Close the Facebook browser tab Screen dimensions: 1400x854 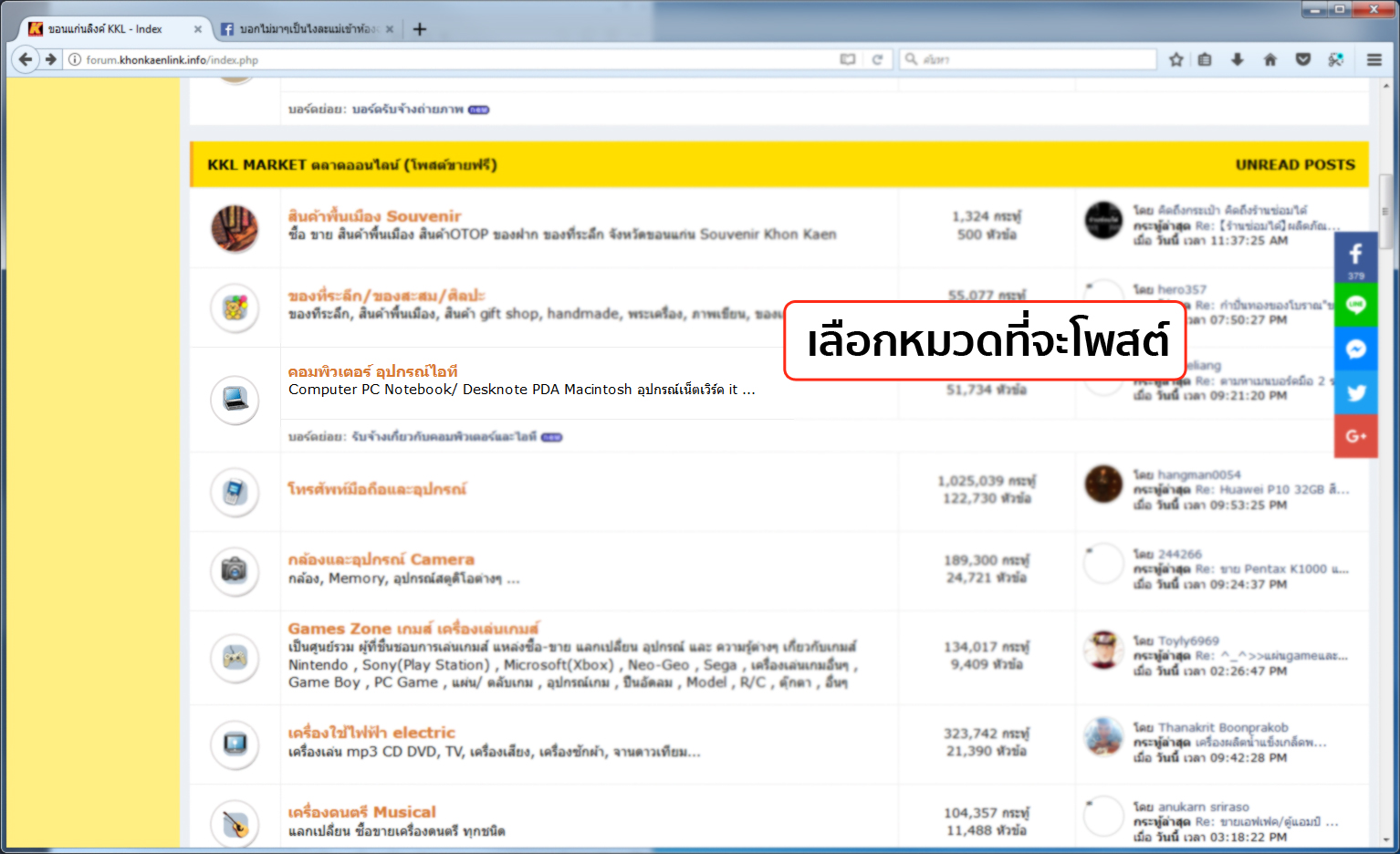coord(390,29)
